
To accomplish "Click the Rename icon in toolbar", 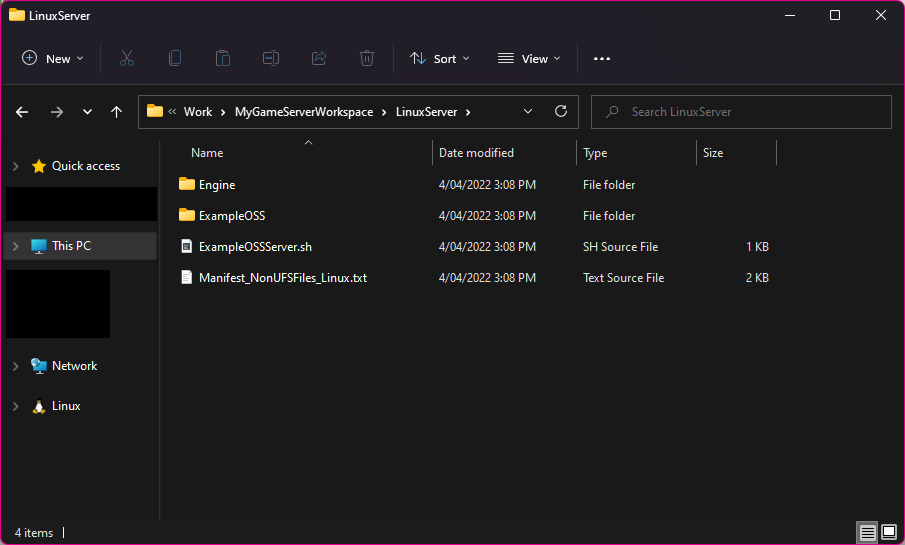I will [271, 59].
